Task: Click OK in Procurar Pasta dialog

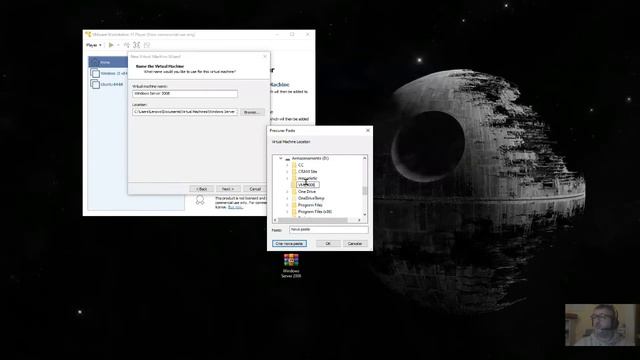Action: (328, 244)
